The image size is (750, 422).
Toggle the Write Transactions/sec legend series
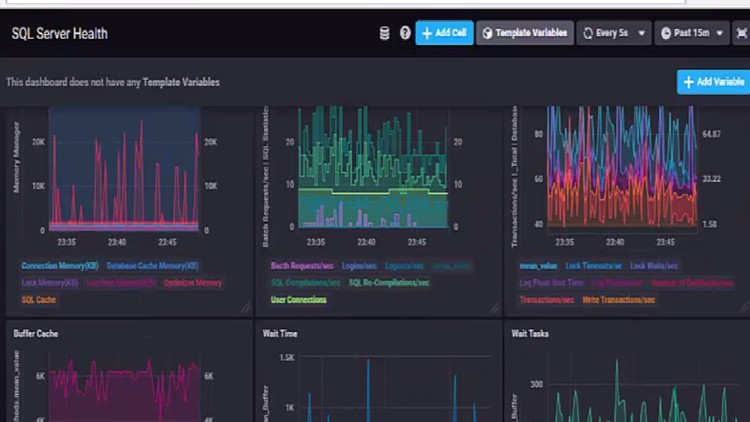pyautogui.click(x=618, y=300)
